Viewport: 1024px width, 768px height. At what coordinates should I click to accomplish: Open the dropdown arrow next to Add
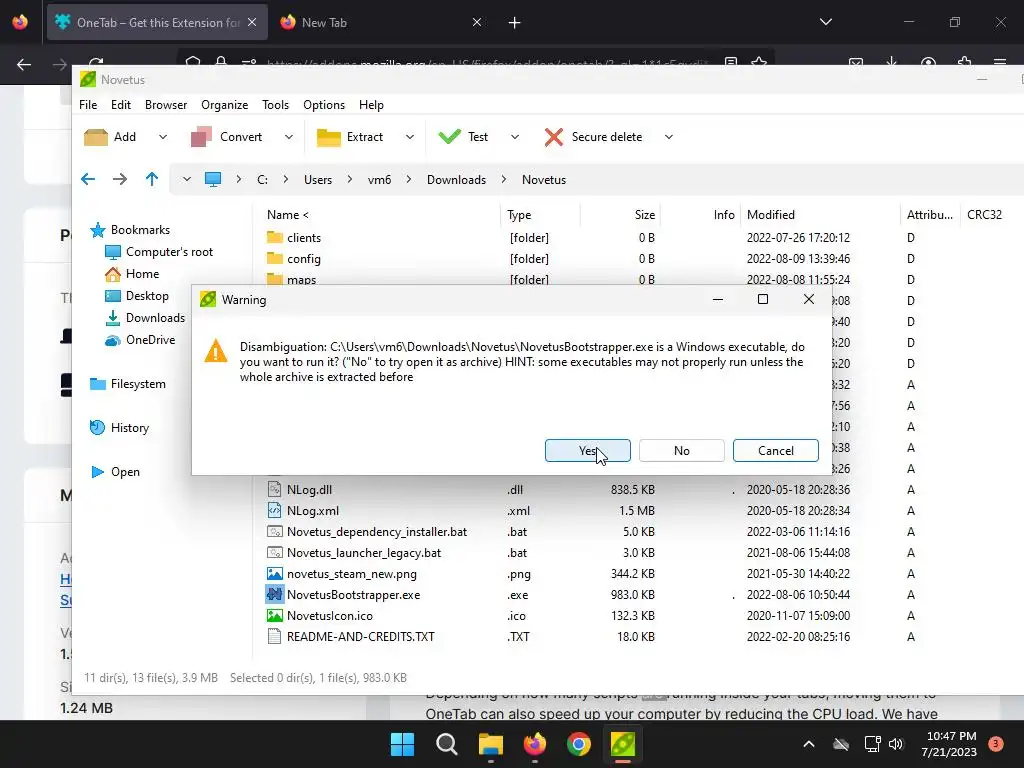click(163, 137)
